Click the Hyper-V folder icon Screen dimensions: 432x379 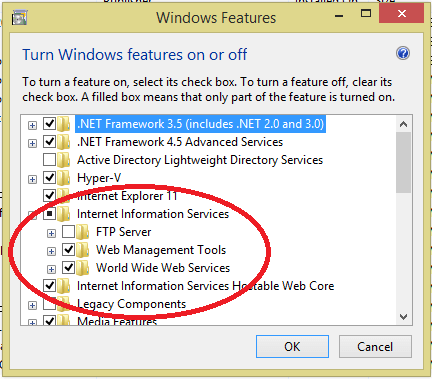[x=63, y=178]
